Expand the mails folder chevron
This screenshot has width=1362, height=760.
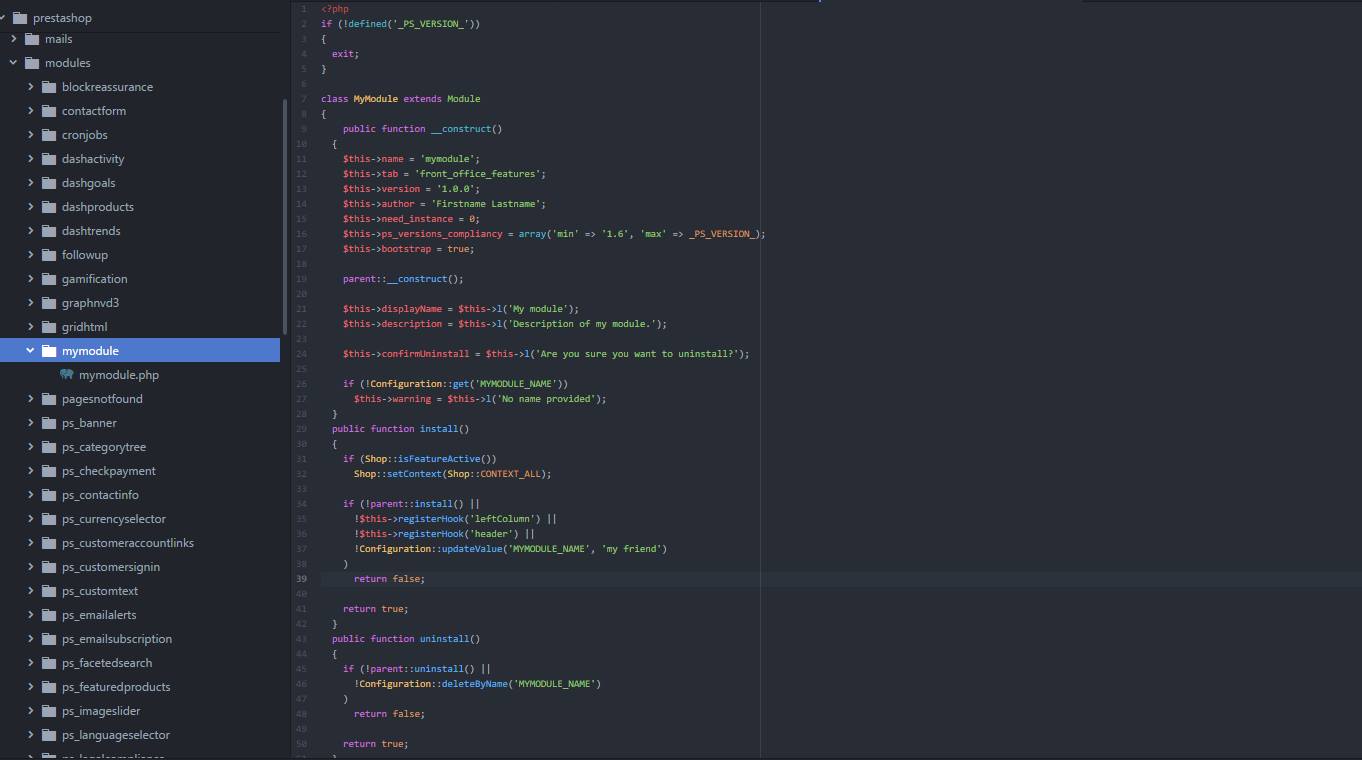click(14, 39)
